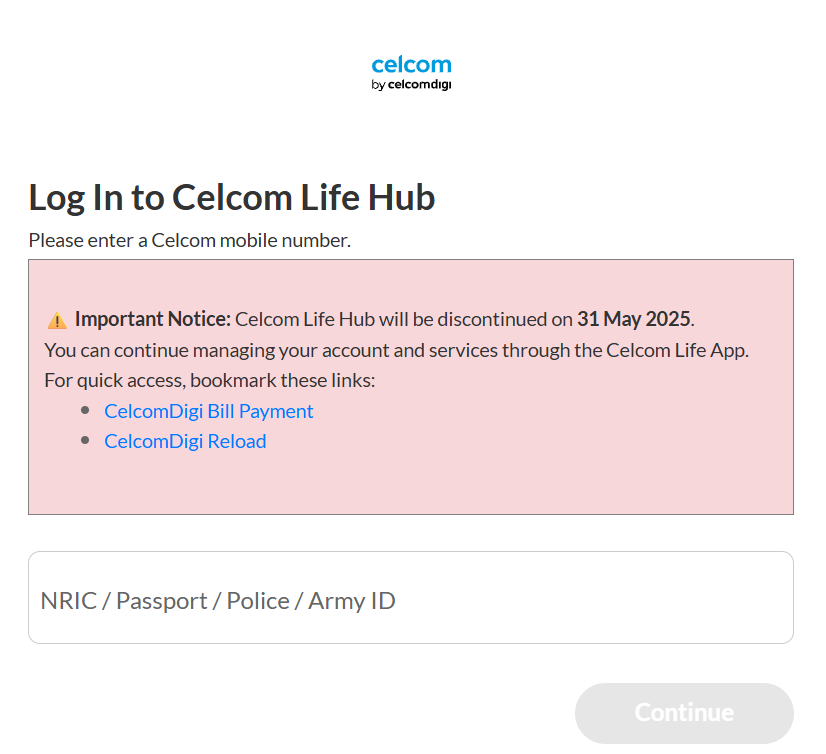826x754 pixels.
Task: Click inside the NRIC ID input field
Action: click(x=410, y=597)
